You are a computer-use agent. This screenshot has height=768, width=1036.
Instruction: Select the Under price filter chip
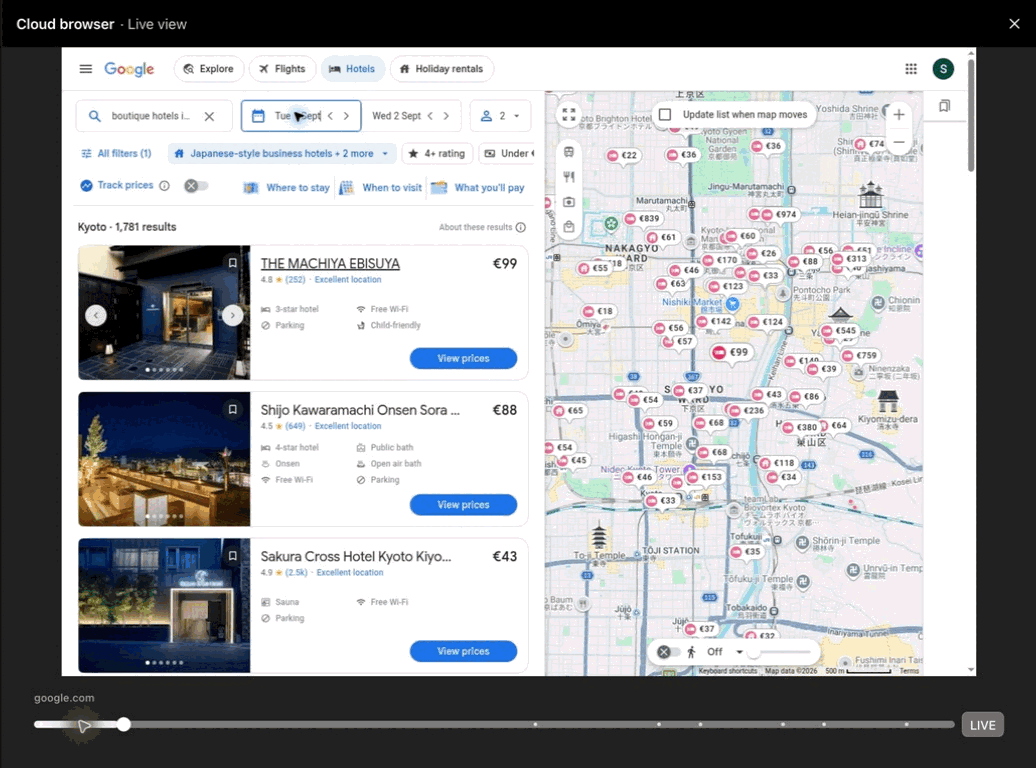tap(507, 153)
